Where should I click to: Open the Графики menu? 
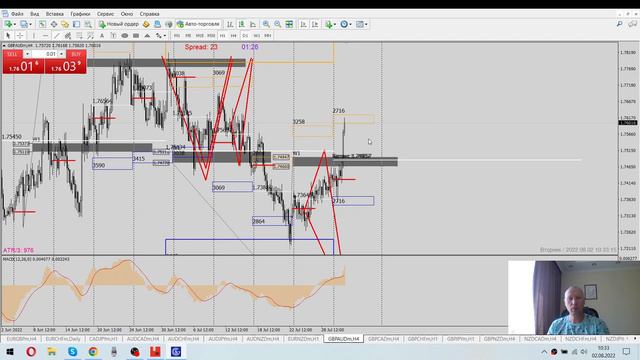80,14
